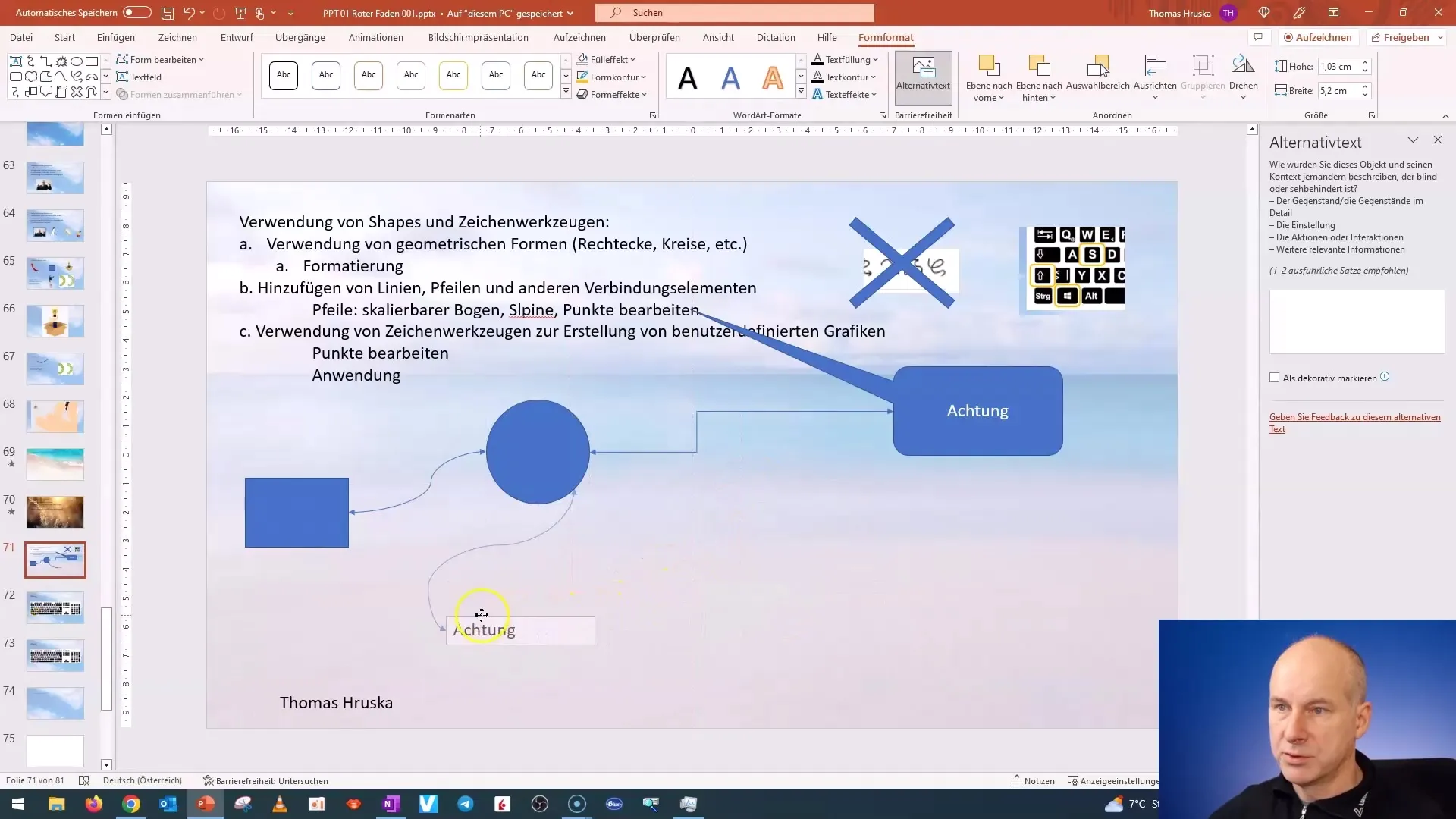Open the Bildschirmpräsentation ribbon tab

click(479, 37)
